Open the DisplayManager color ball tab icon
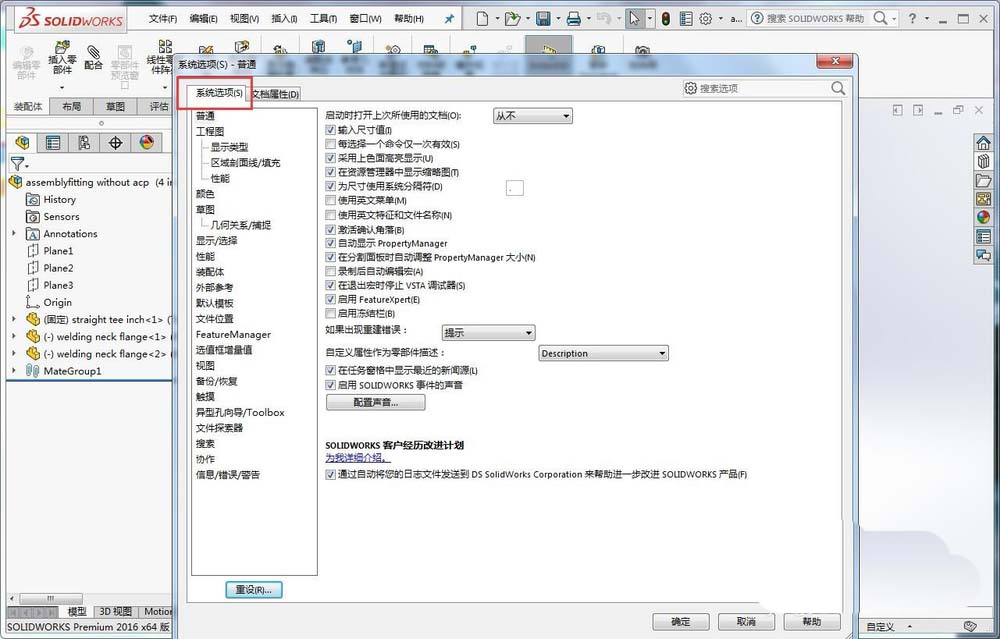The width and height of the screenshot is (1000, 639). coord(147,142)
